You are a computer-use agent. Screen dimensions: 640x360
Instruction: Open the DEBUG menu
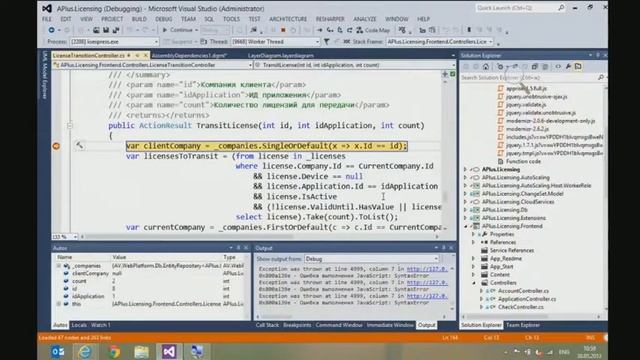(163, 19)
